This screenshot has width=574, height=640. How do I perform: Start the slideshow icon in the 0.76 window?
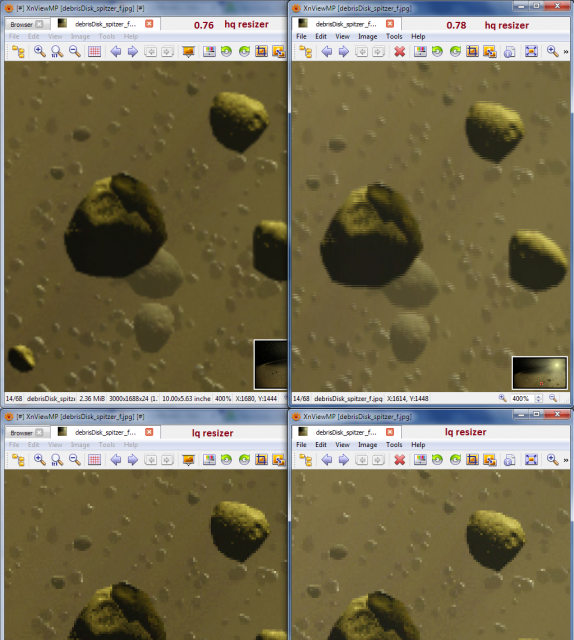click(x=188, y=51)
